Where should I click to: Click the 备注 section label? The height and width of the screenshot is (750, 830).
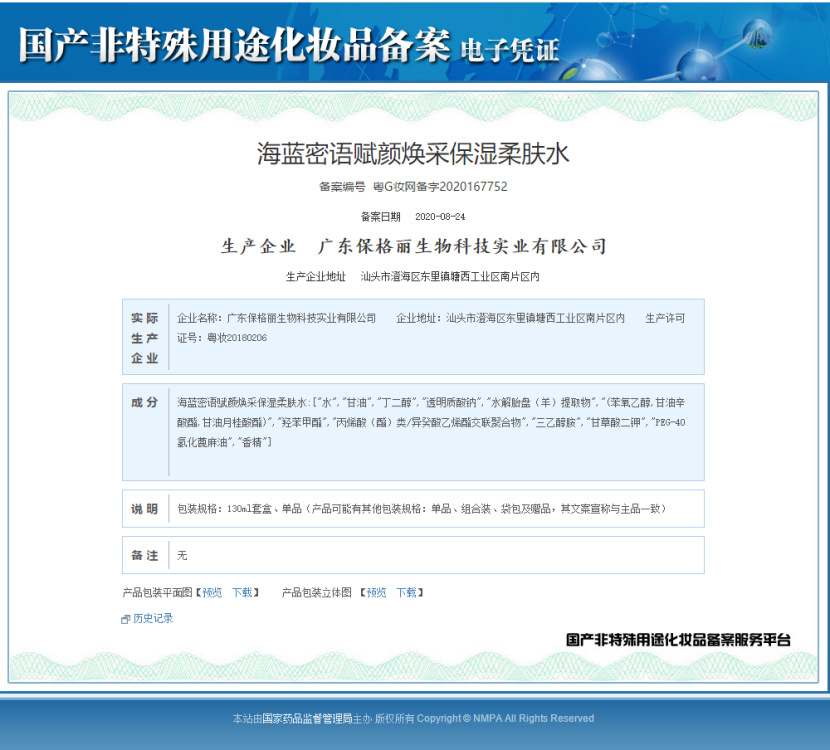pyautogui.click(x=145, y=556)
